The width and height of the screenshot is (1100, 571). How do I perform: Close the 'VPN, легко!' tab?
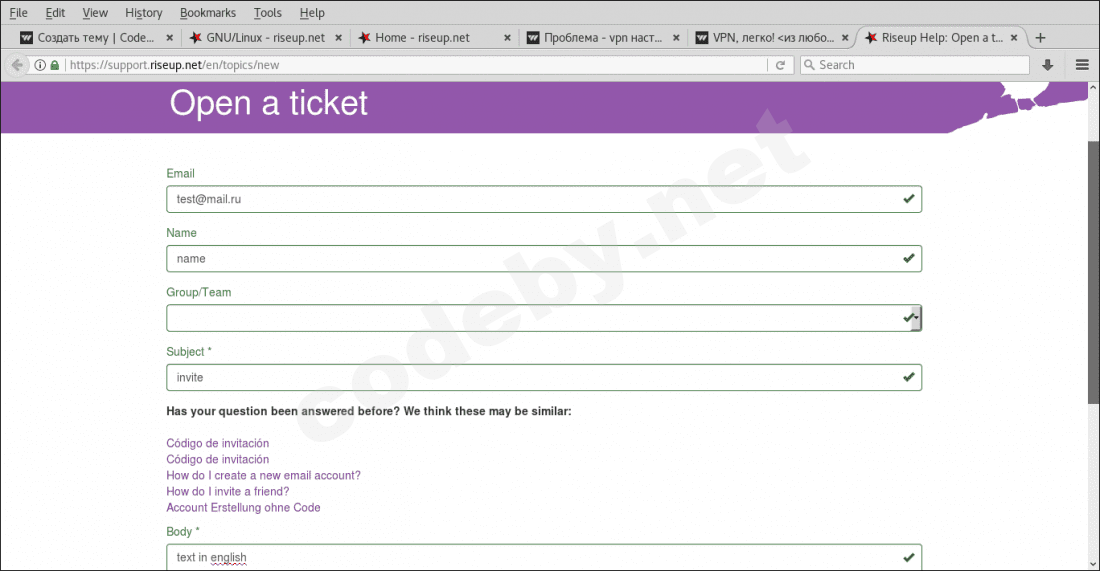coord(845,38)
